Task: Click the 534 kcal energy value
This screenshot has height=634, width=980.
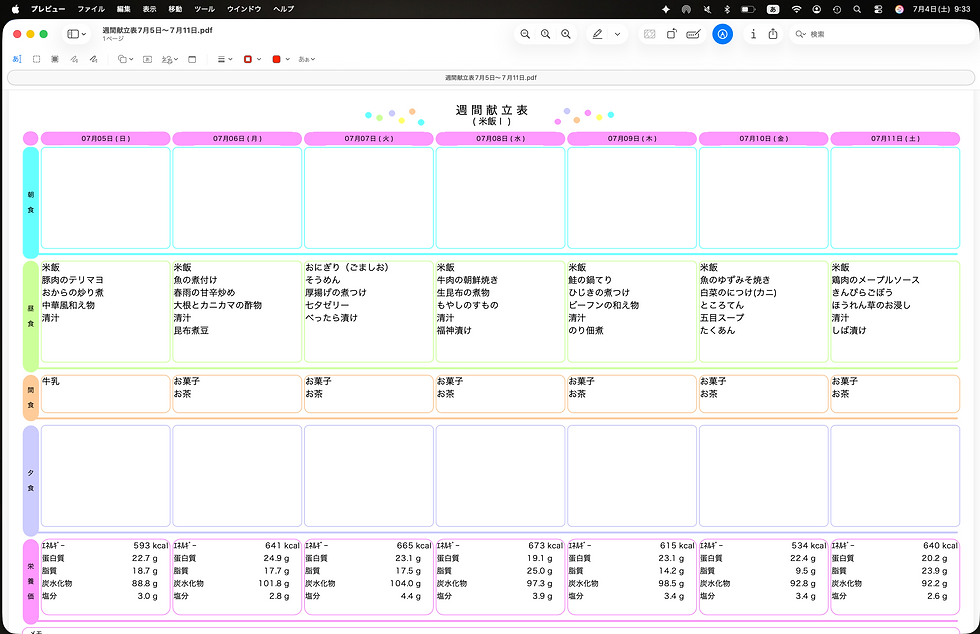Action: tap(809, 545)
